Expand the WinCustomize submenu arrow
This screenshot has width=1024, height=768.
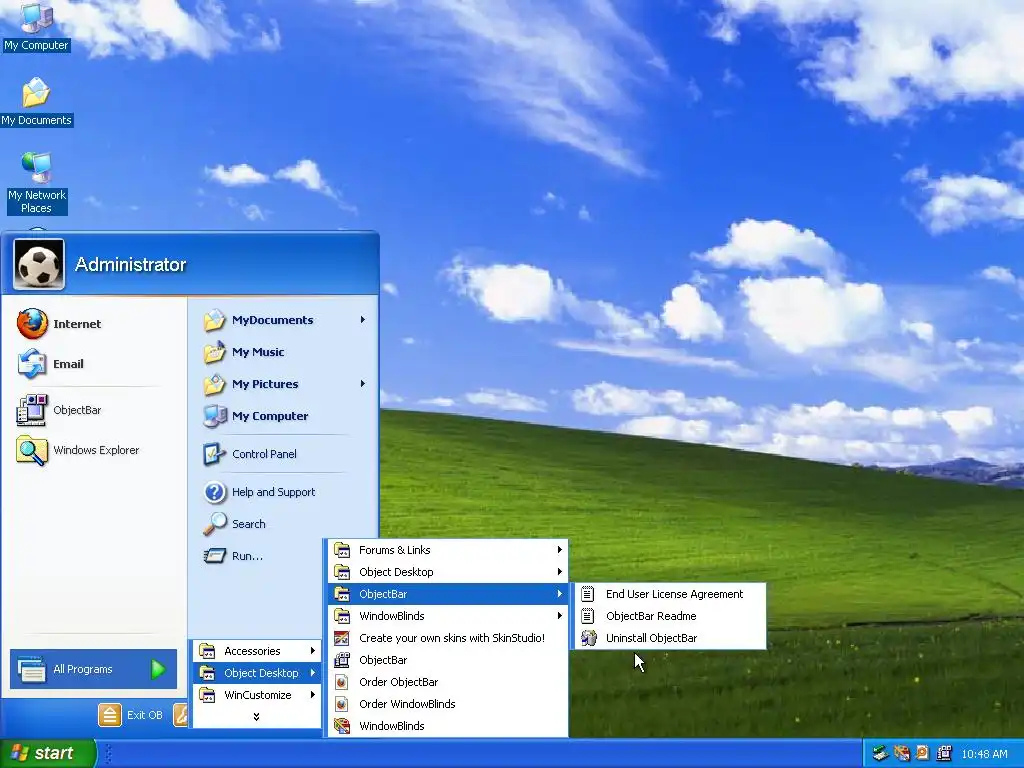[313, 695]
